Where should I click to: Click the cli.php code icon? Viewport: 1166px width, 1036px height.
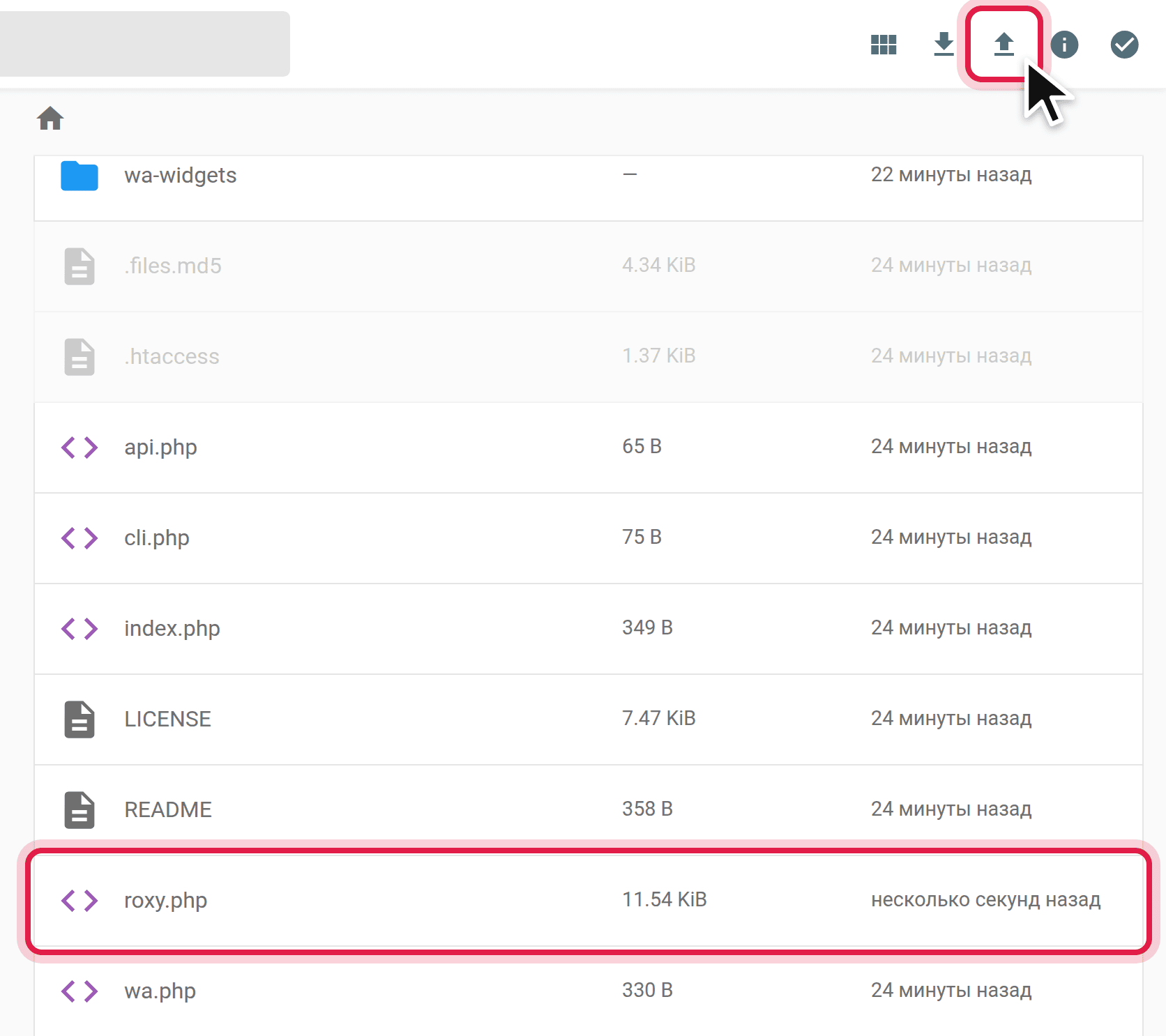pos(79,538)
